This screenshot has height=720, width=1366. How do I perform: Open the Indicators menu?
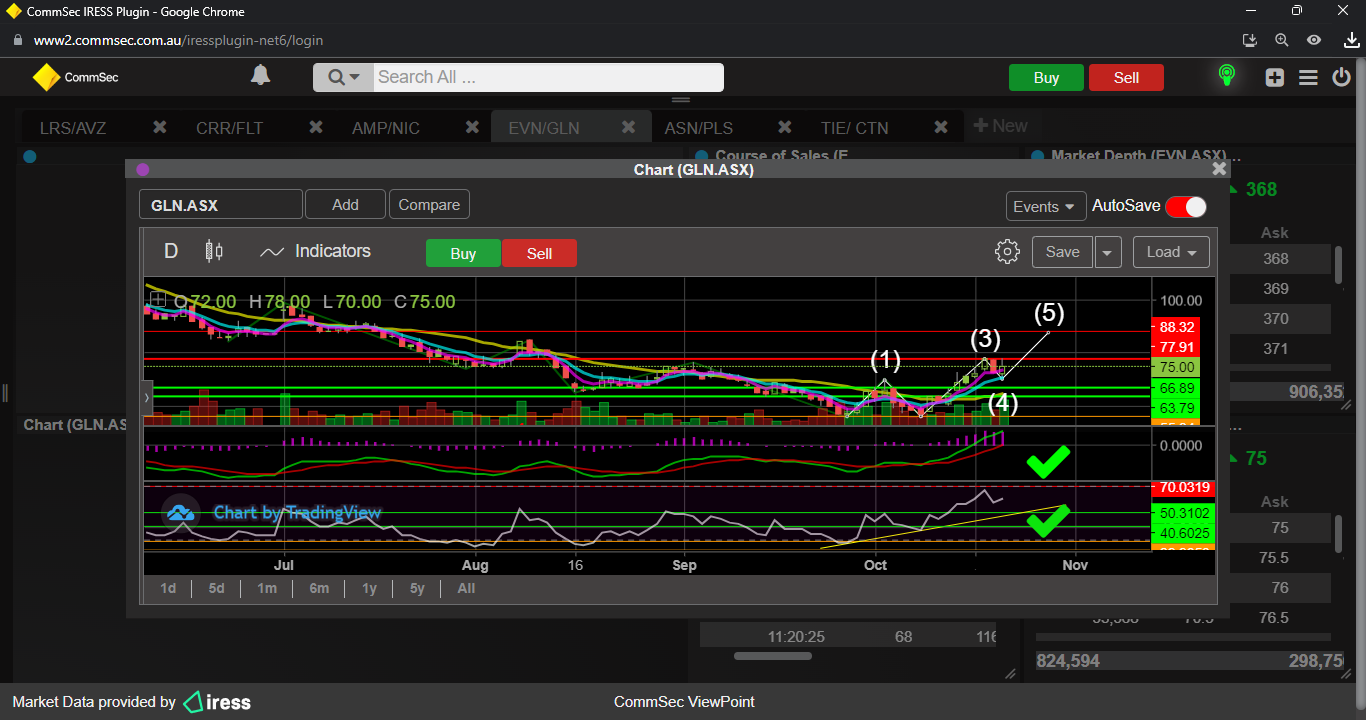pyautogui.click(x=315, y=252)
